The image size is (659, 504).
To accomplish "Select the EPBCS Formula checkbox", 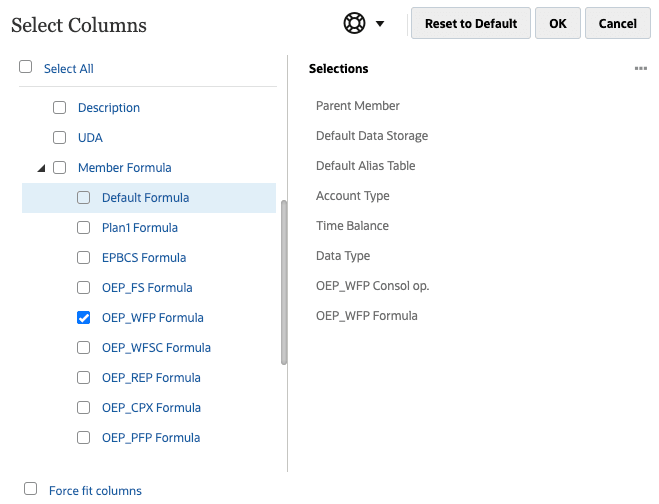I will (84, 258).
